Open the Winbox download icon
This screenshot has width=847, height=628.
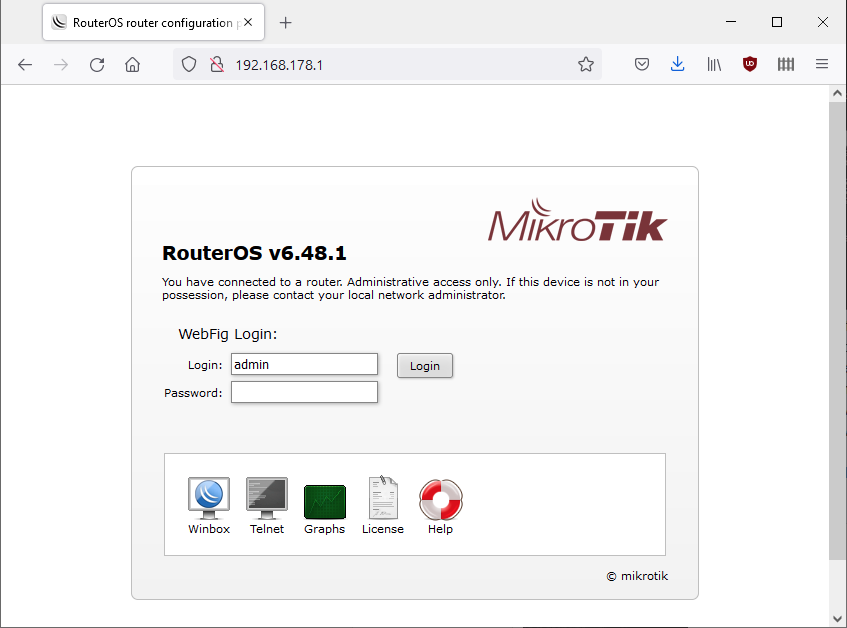(x=209, y=498)
